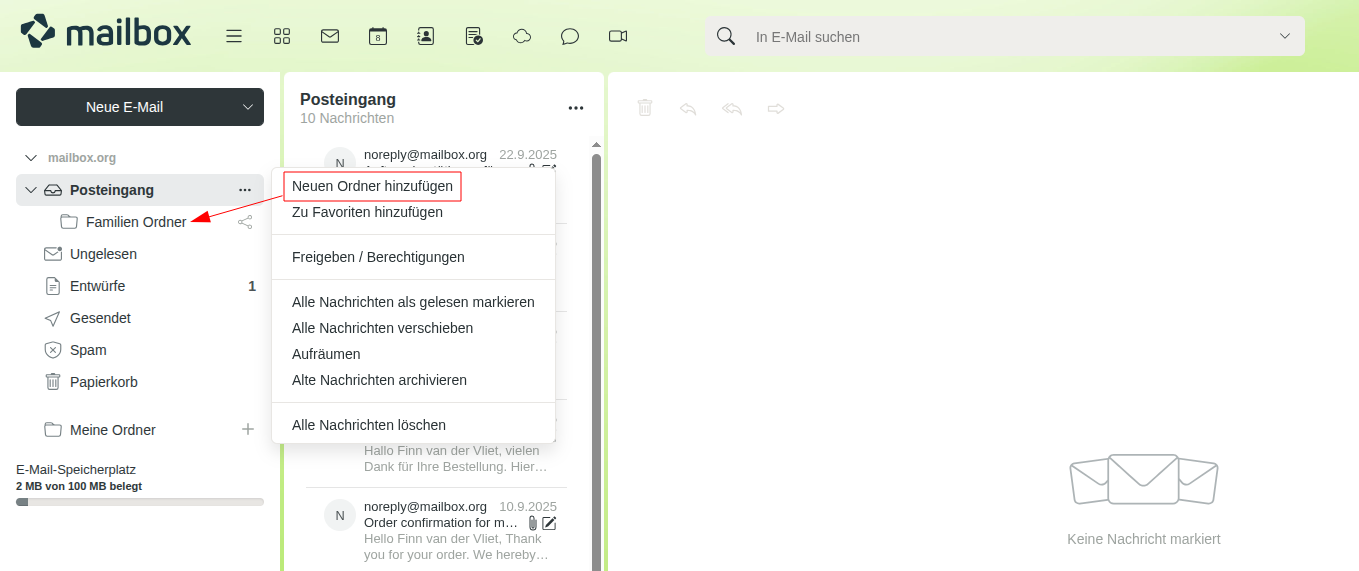The image size is (1359, 571).
Task: Open the calendar app icon
Action: [x=377, y=36]
